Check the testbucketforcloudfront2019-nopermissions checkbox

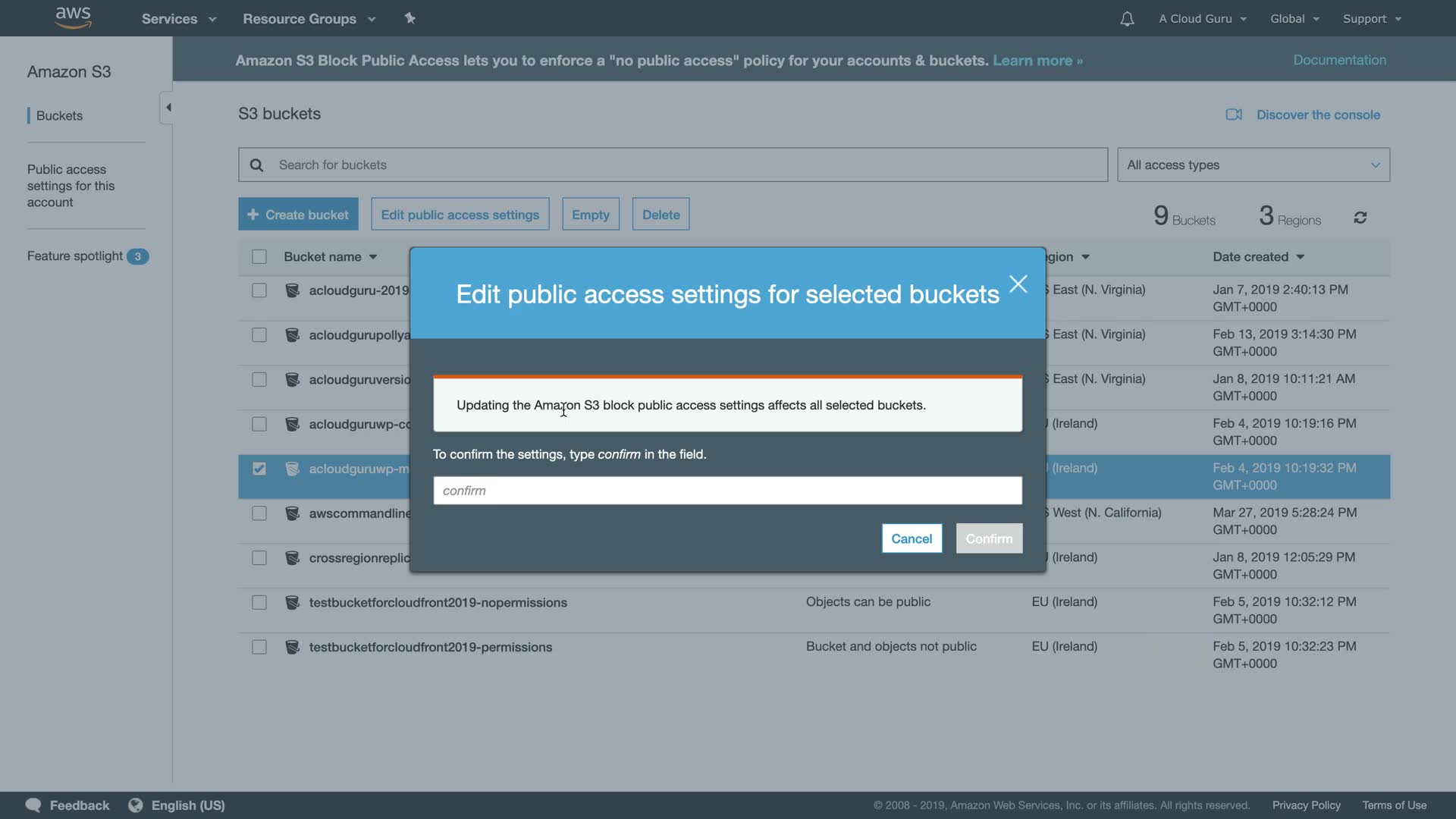click(259, 603)
